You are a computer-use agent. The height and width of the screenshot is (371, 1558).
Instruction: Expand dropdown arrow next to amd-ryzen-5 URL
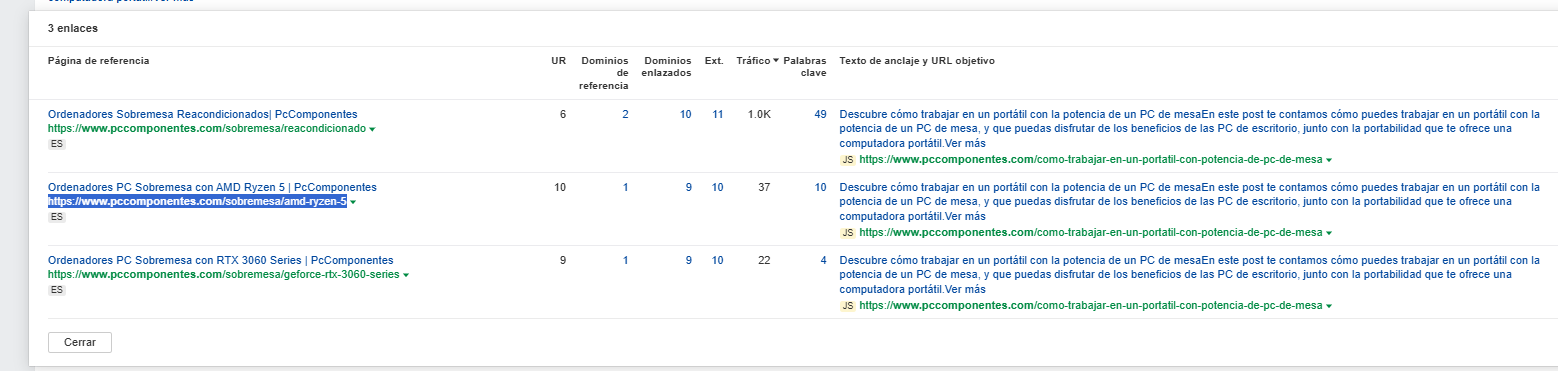[x=353, y=203]
